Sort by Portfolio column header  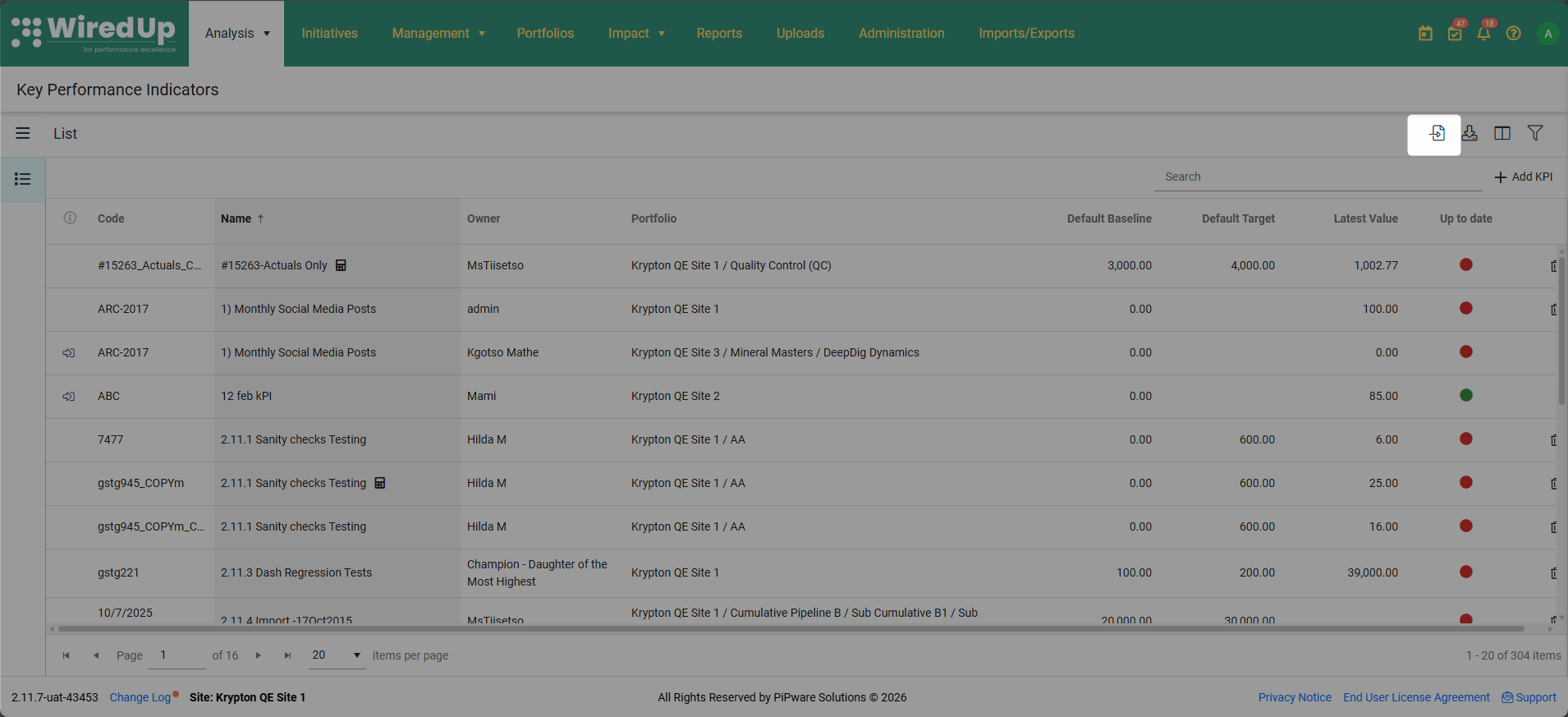point(653,218)
